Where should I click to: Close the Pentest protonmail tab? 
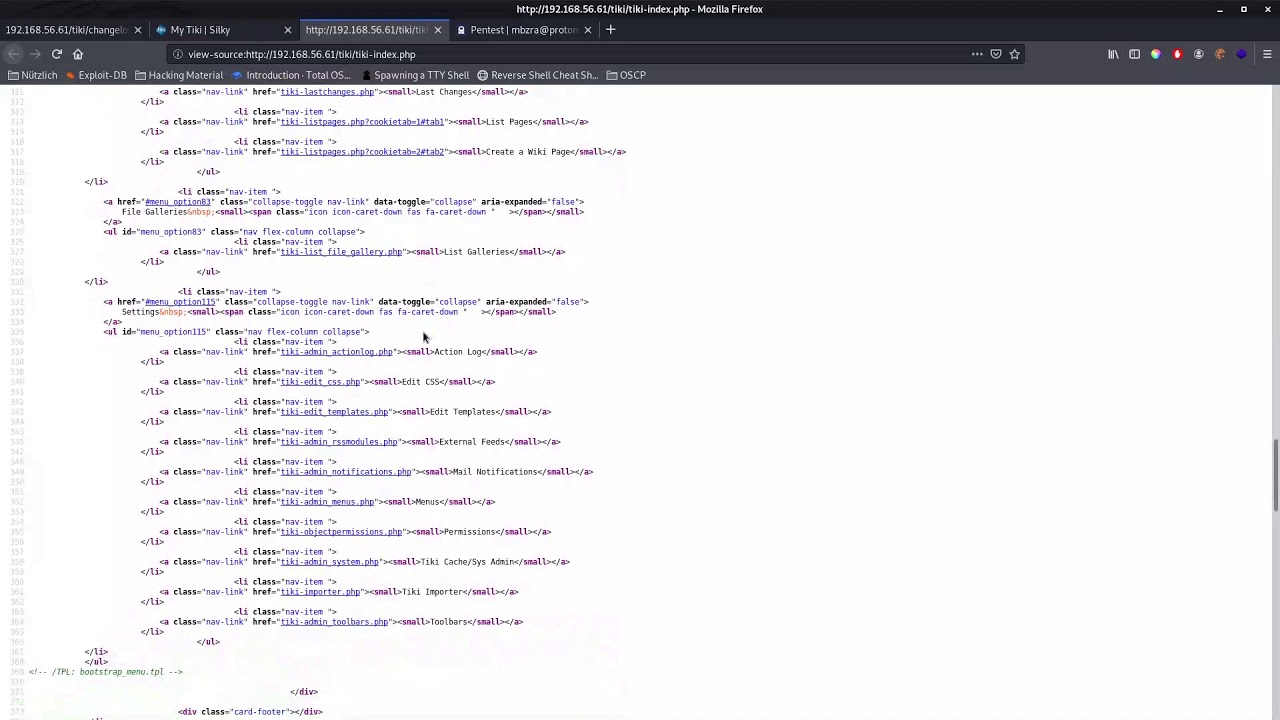[x=587, y=30]
